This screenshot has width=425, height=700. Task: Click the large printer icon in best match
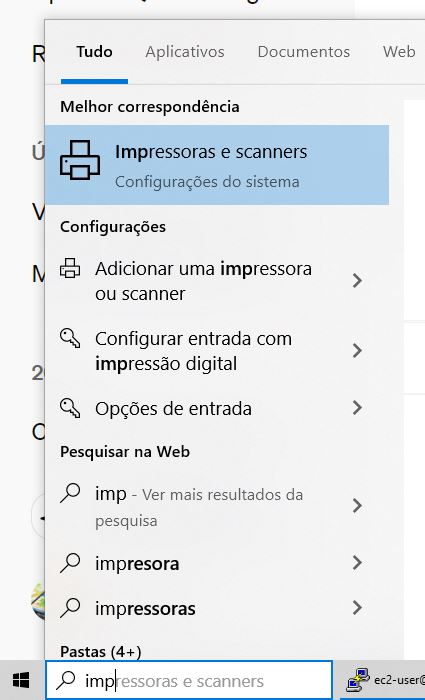[x=80, y=160]
